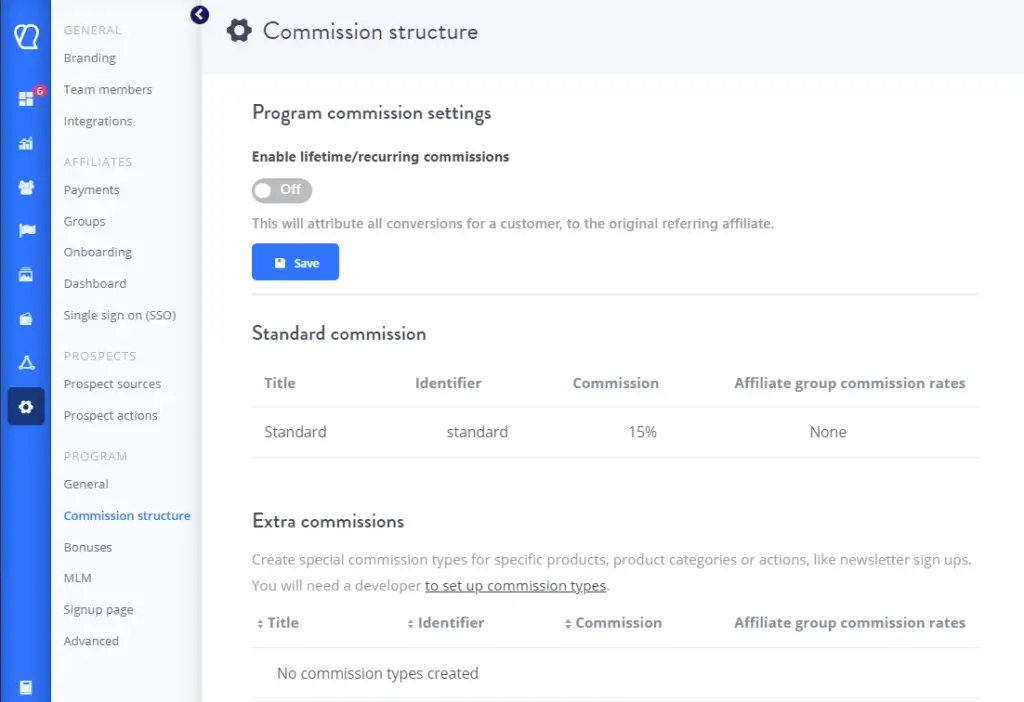This screenshot has width=1024, height=702.
Task: Click the book icon at sidebar bottom
Action: [25, 687]
